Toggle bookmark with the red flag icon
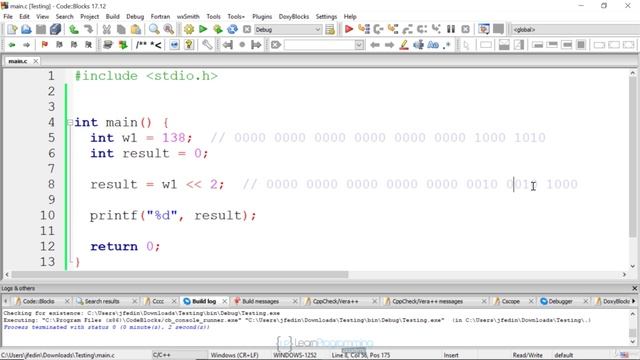The width and height of the screenshot is (640, 360). (44, 44)
